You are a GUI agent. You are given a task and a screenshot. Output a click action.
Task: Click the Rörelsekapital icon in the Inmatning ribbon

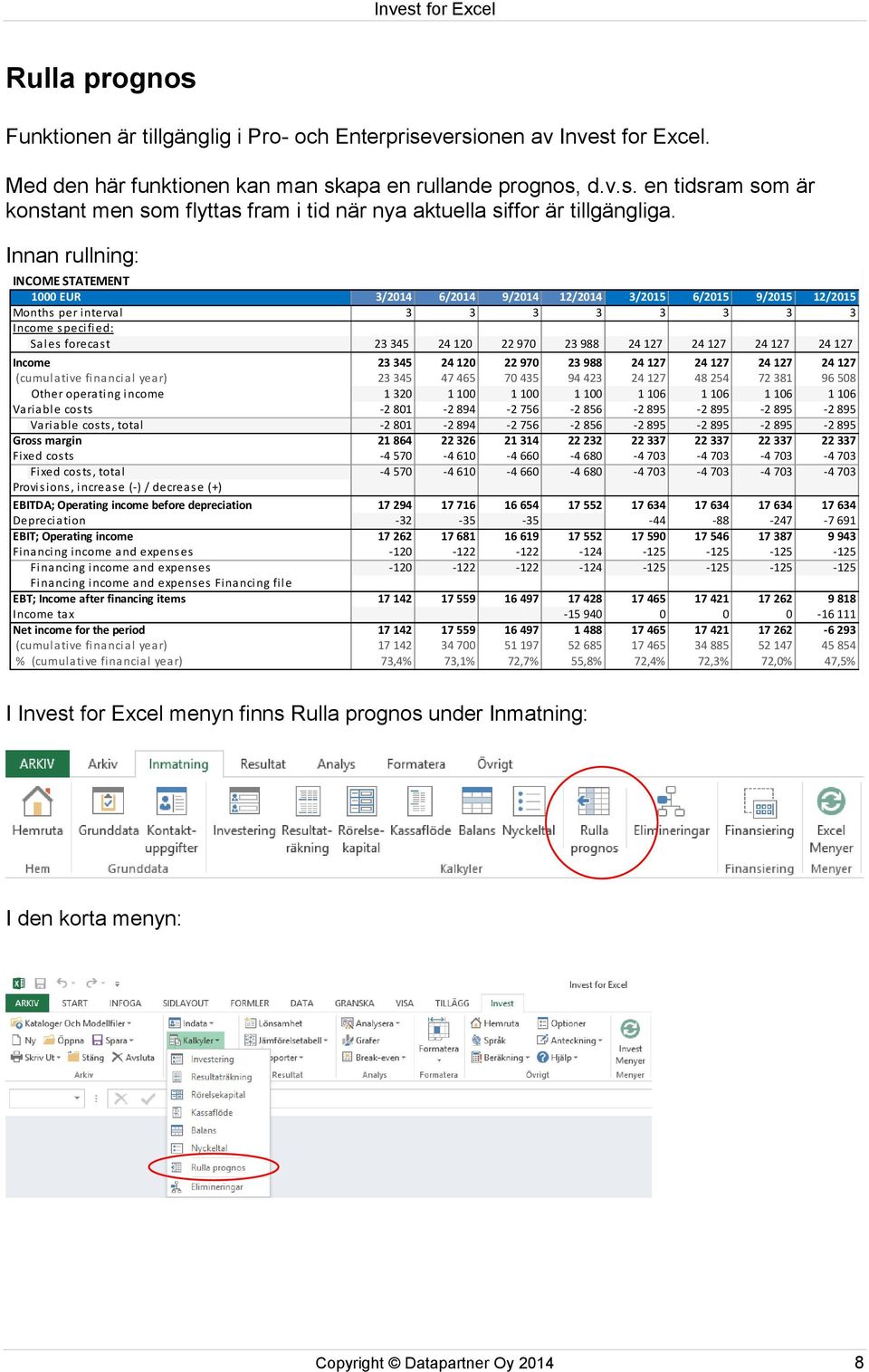361,802
